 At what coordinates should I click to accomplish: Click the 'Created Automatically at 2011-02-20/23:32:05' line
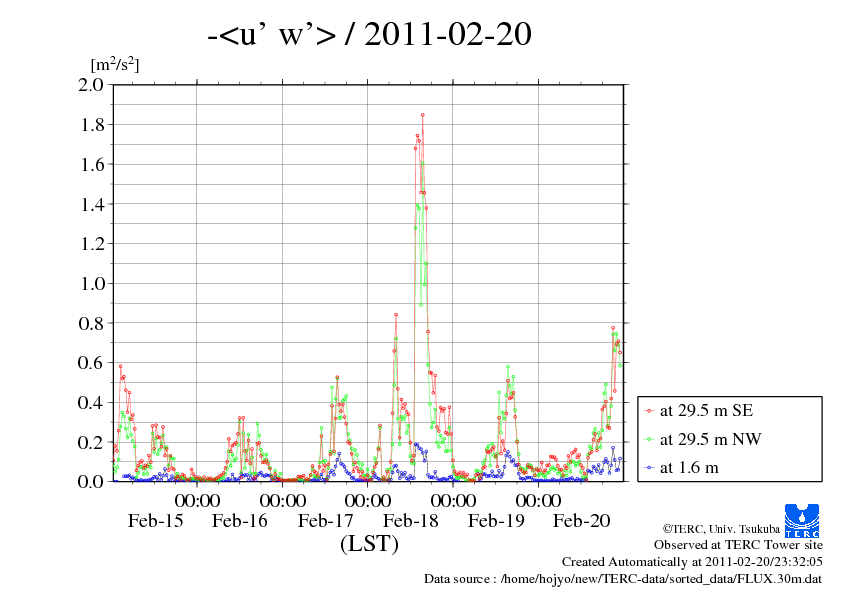pos(692,562)
